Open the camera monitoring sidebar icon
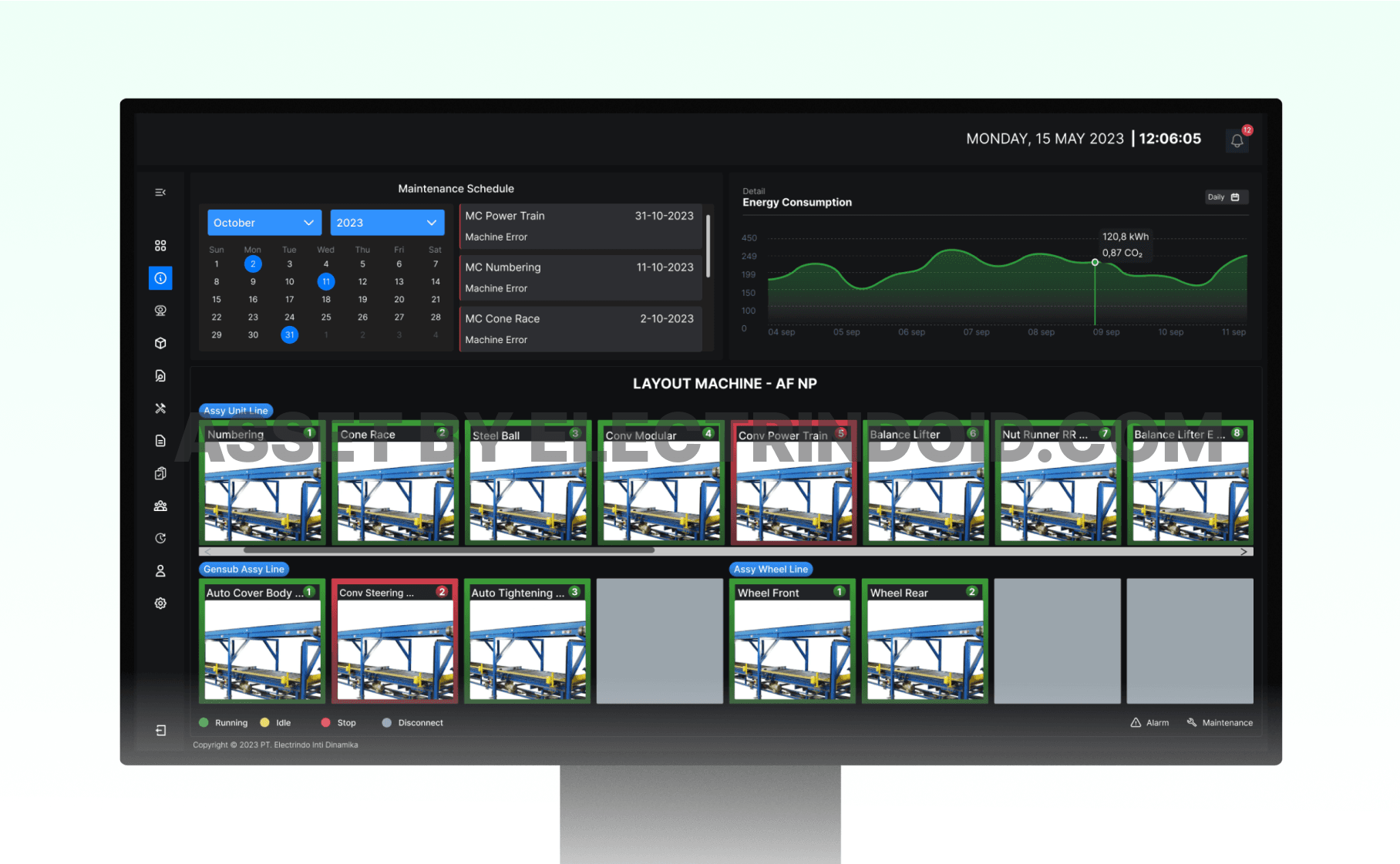This screenshot has width=1400, height=864. [160, 311]
